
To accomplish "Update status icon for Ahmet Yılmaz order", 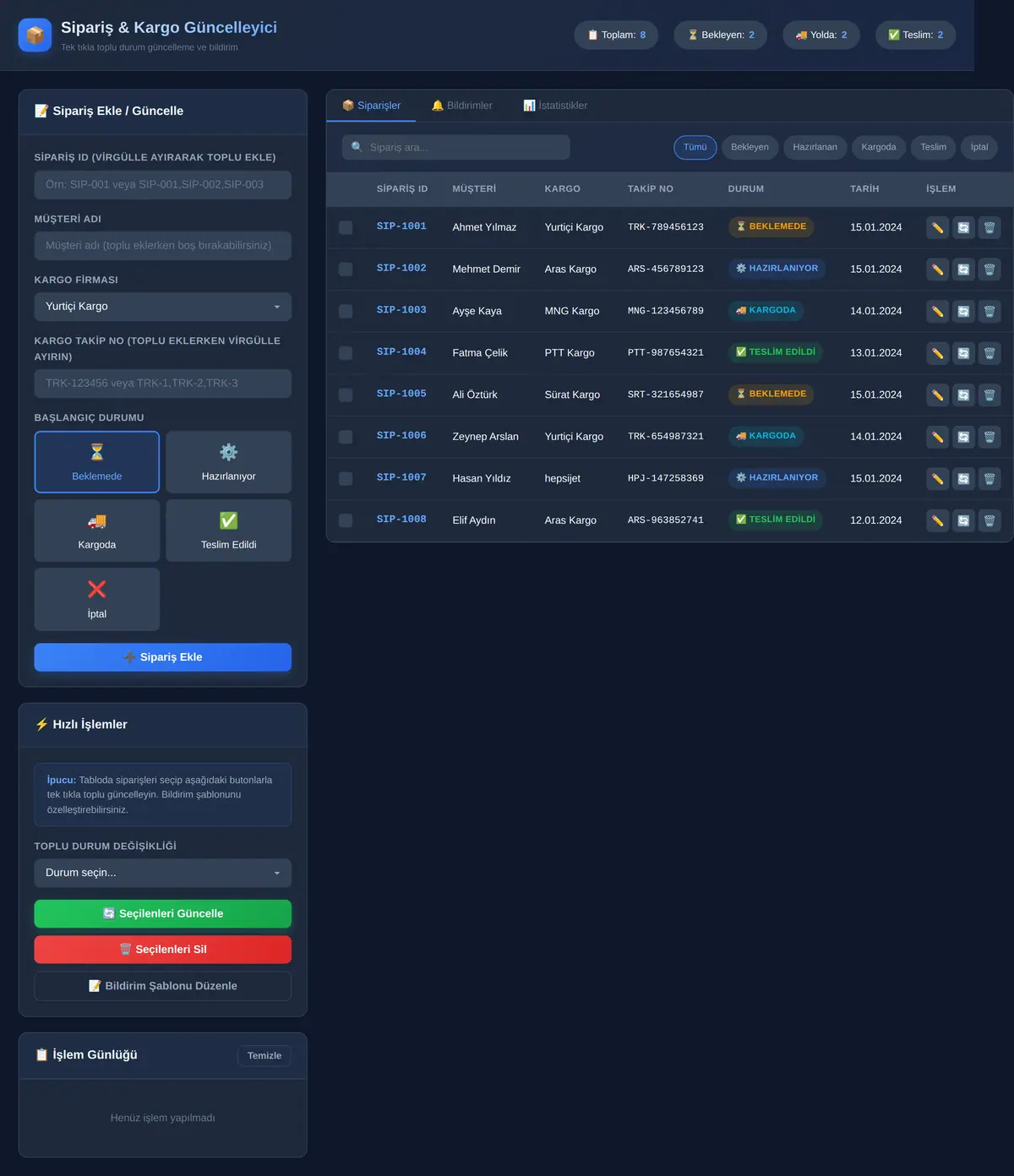I will click(x=963, y=227).
